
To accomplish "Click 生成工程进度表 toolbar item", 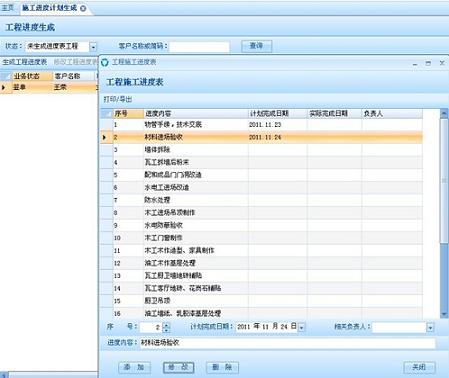I will pyautogui.click(x=25, y=62).
